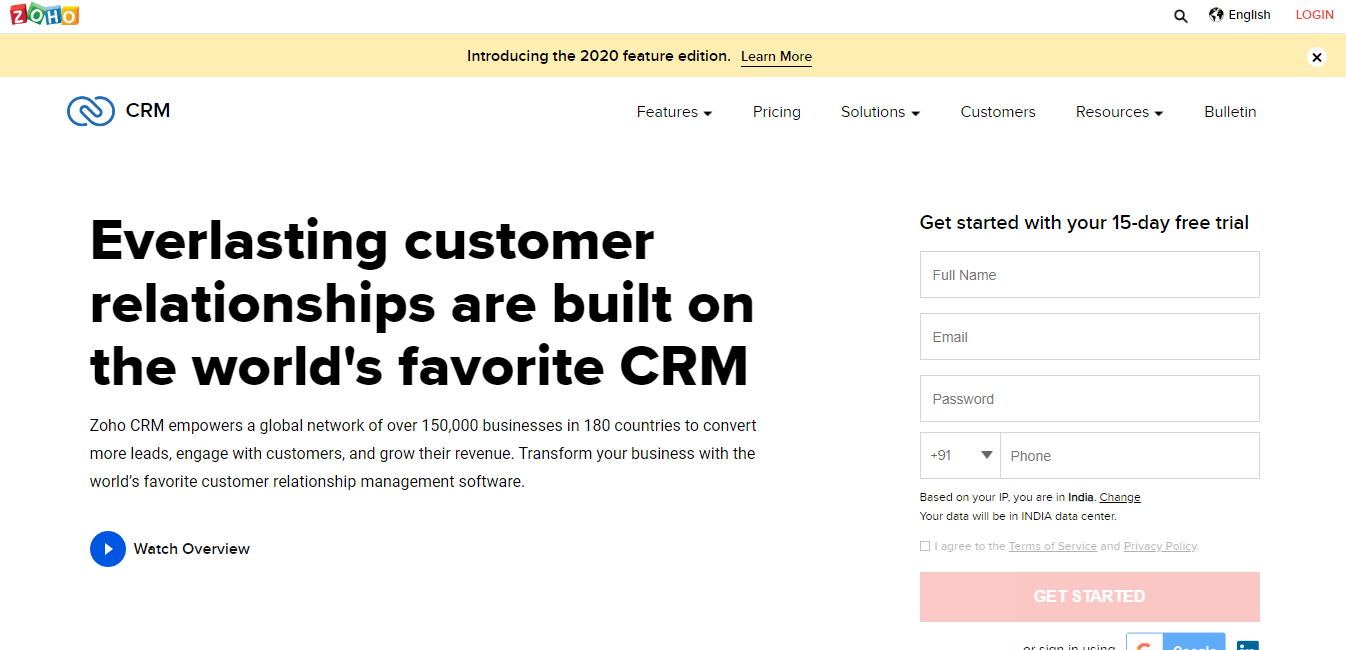
Task: Click the globe language icon
Action: 1216,15
